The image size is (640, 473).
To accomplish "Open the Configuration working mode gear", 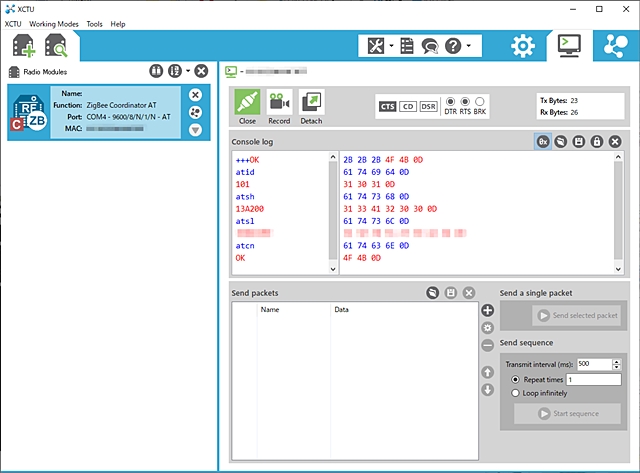I will (523, 45).
